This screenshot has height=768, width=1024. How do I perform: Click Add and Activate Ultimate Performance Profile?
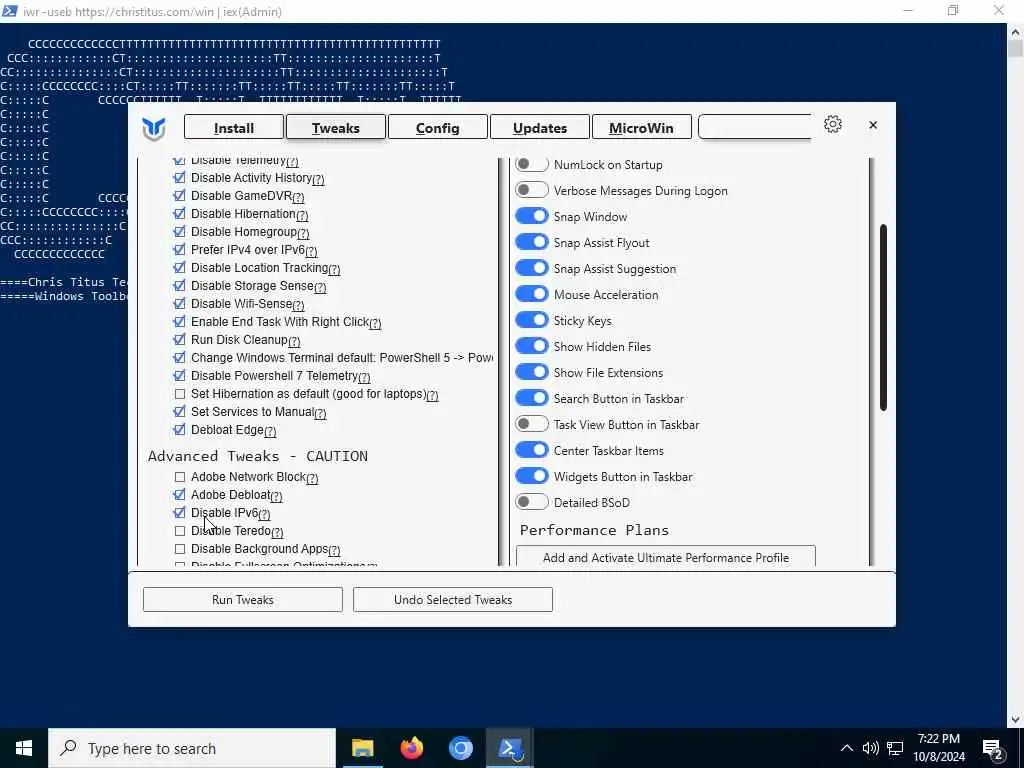[x=665, y=556]
